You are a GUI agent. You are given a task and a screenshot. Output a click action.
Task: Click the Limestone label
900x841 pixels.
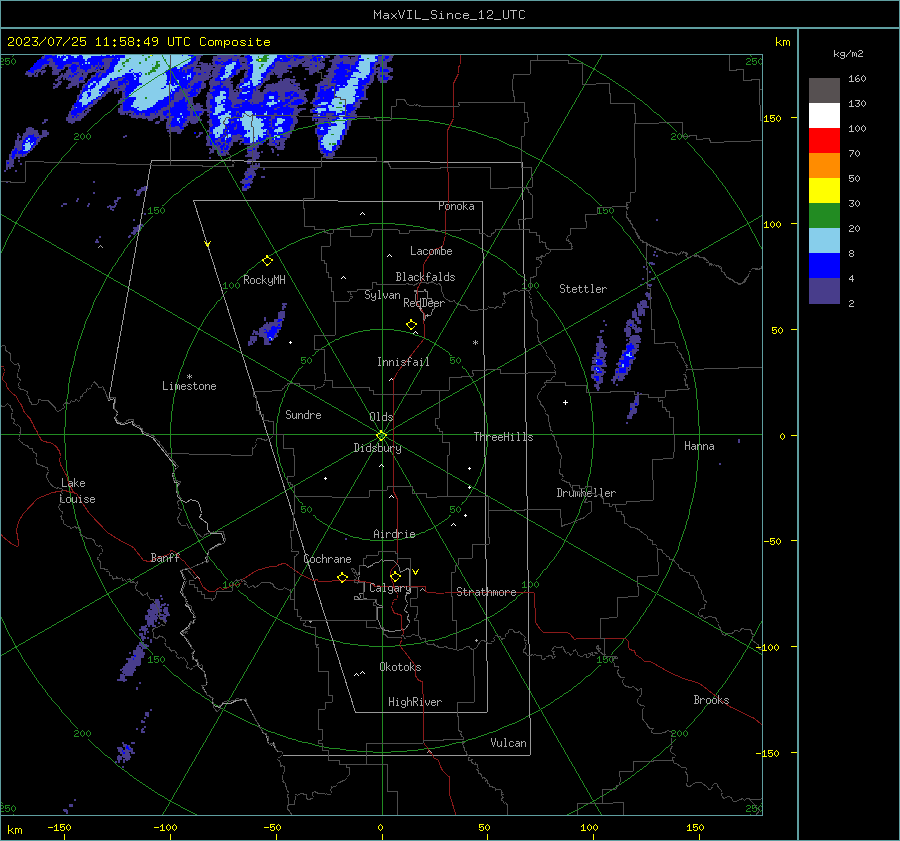click(x=189, y=386)
